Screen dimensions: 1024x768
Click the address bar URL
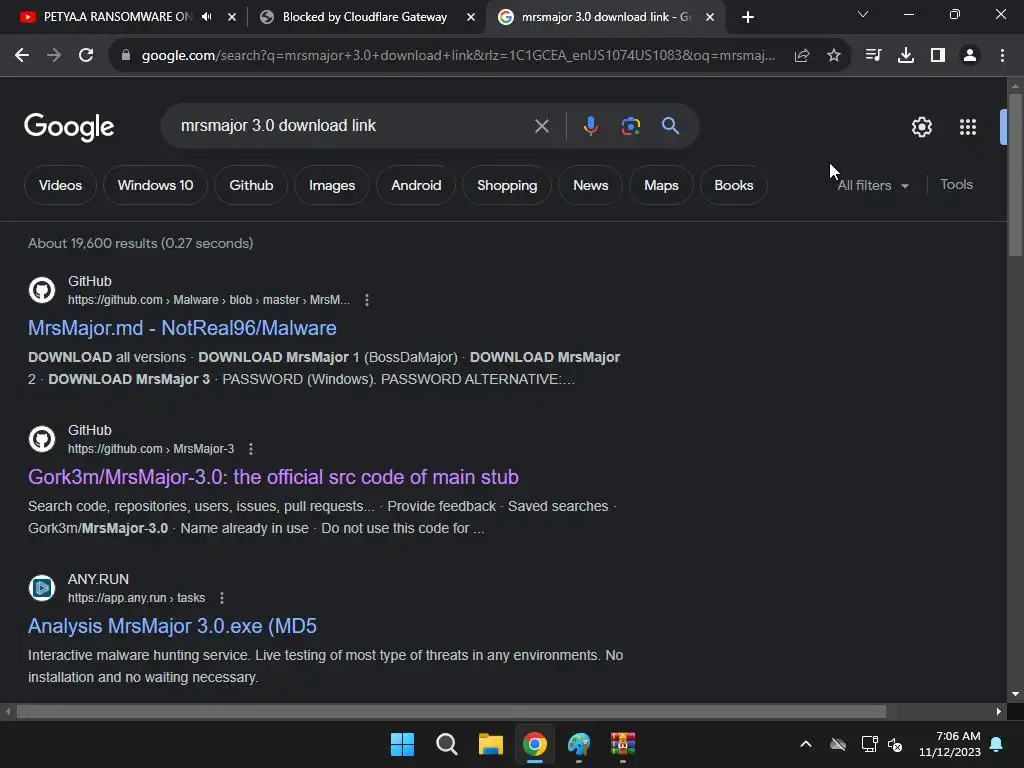458,56
